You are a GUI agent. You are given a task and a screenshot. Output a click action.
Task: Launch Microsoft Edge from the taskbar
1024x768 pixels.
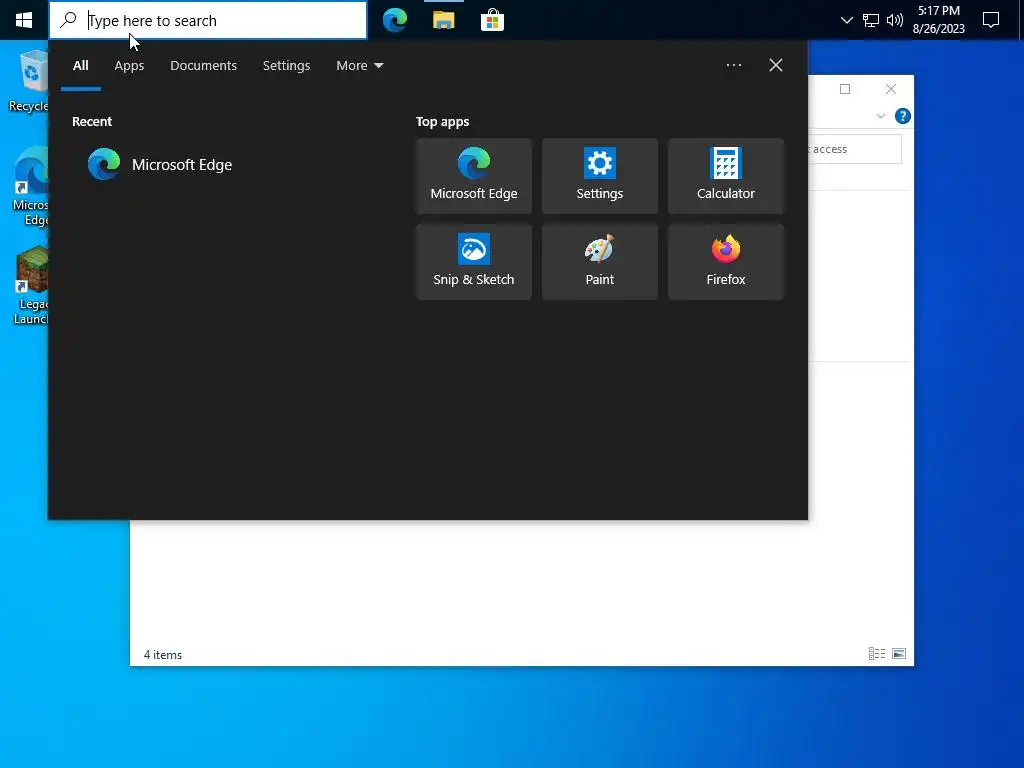(x=395, y=20)
